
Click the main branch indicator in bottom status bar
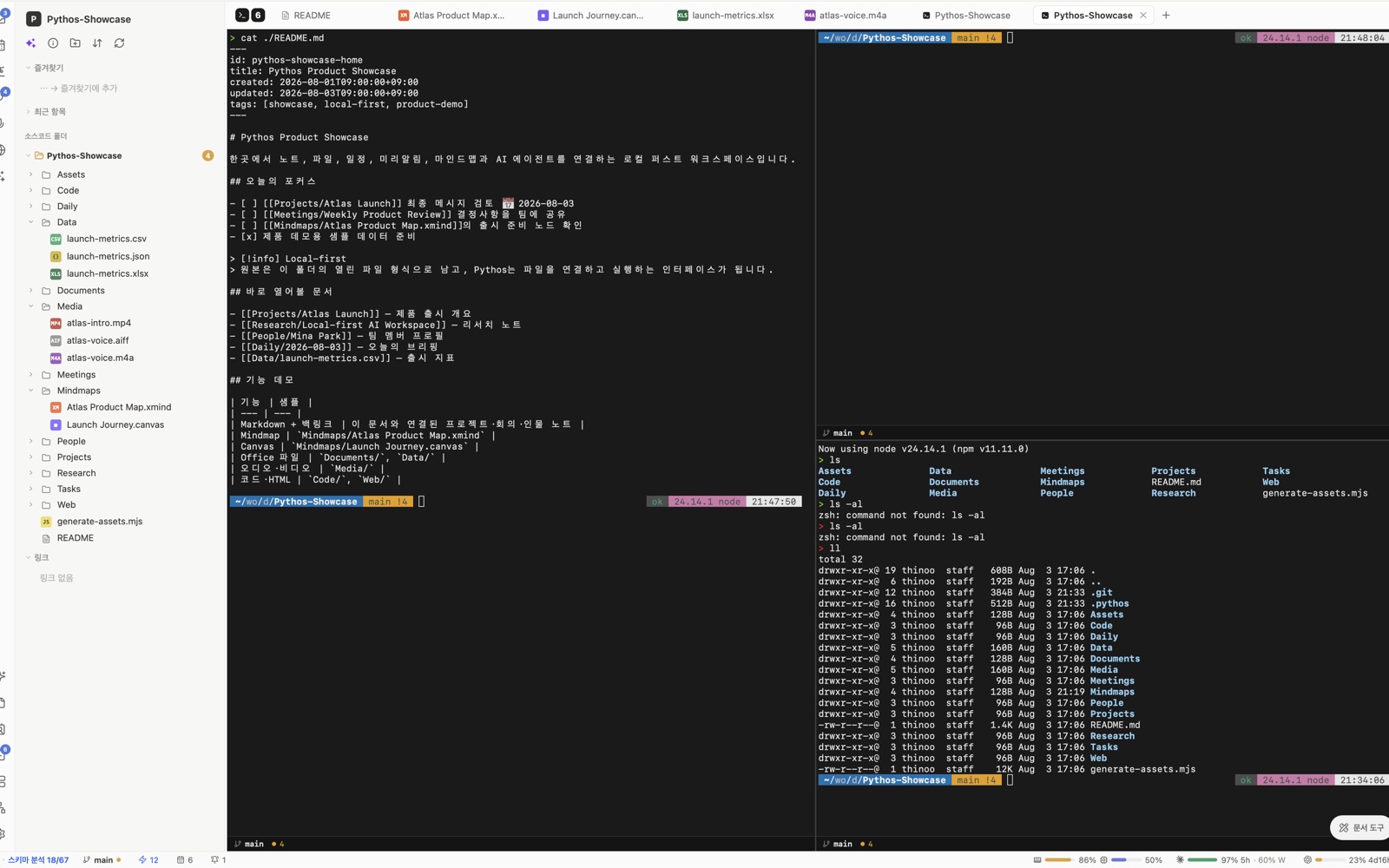pos(102,860)
